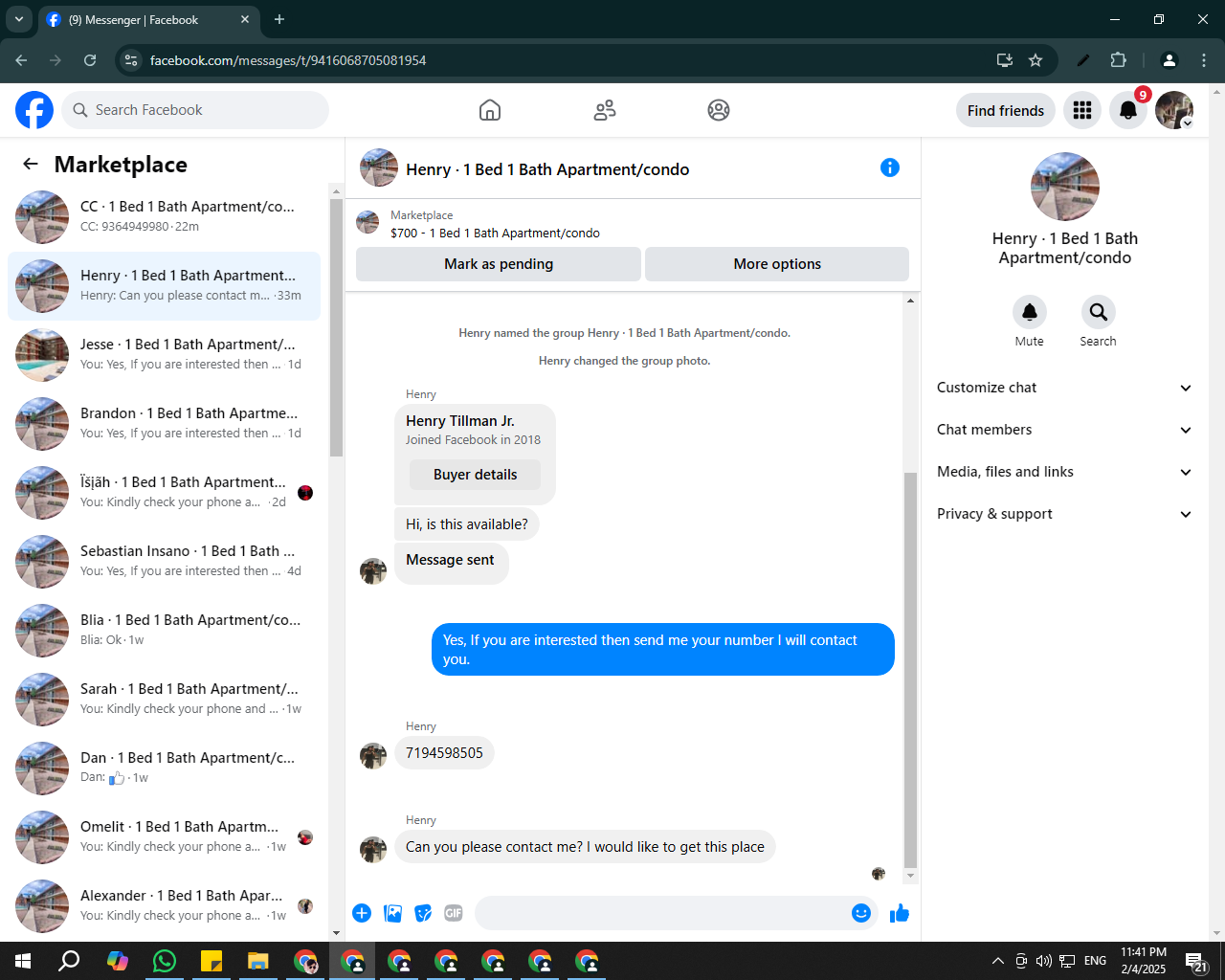This screenshot has width=1225, height=980.
Task: Click the conversation list scrollbar
Action: (x=336, y=327)
